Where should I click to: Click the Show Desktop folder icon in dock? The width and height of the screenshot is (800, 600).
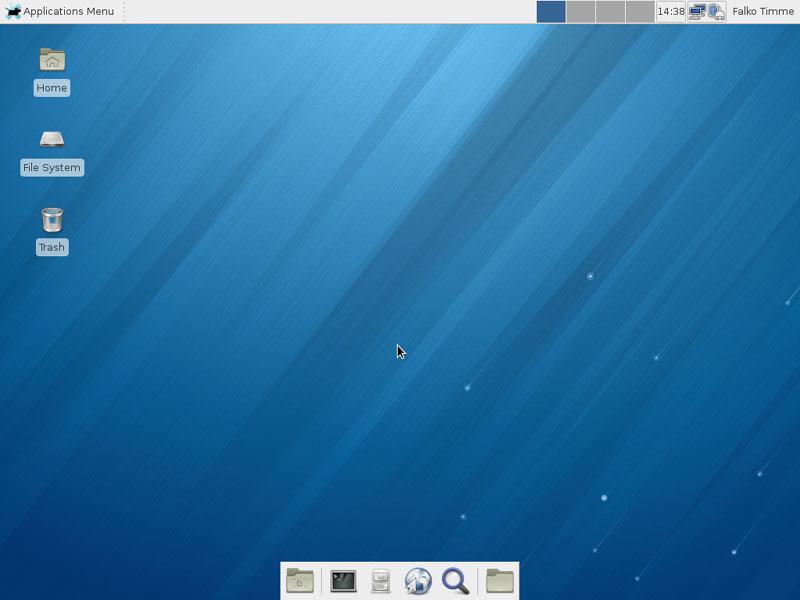[300, 581]
